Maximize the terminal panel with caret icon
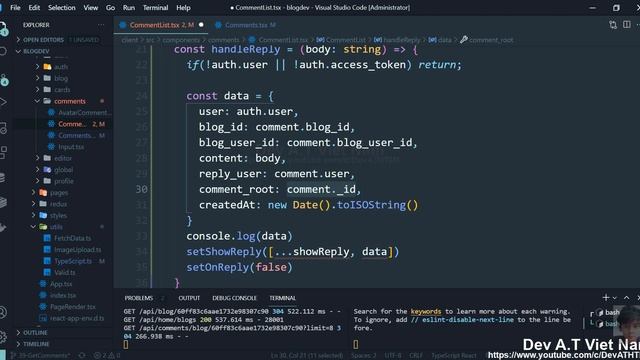Screen dimensions: 640x360 coord(627,298)
